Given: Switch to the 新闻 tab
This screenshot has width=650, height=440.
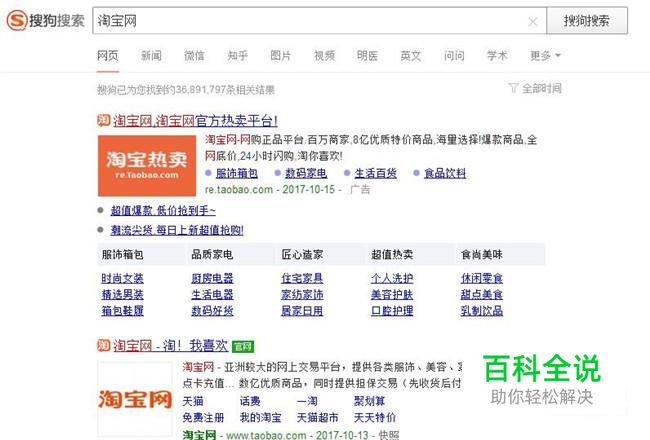Looking at the screenshot, I should pyautogui.click(x=151, y=56).
